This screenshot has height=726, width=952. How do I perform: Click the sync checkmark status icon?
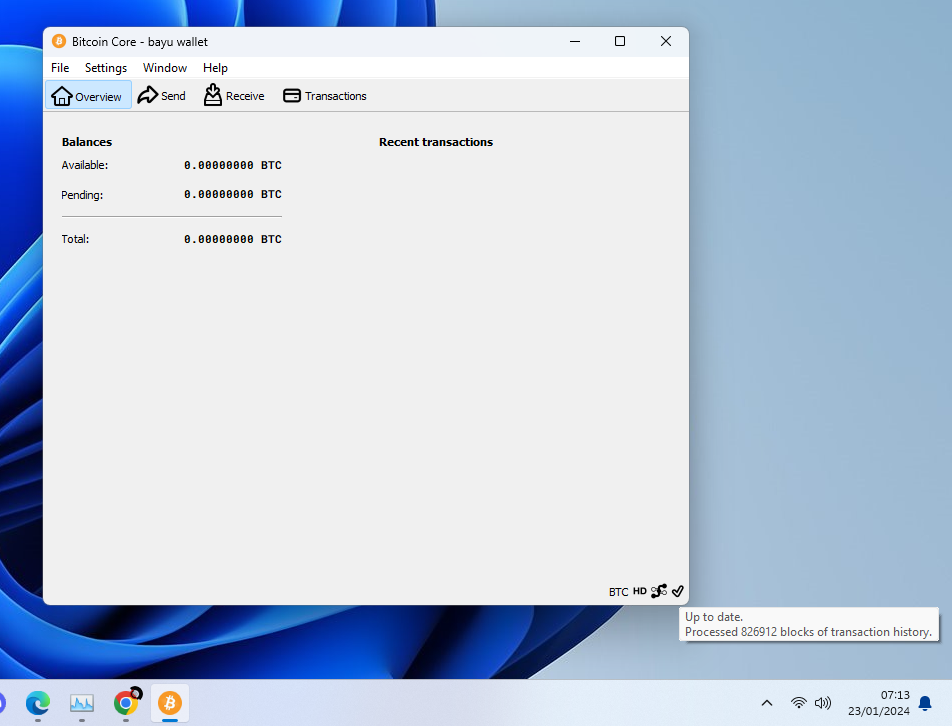[678, 591]
